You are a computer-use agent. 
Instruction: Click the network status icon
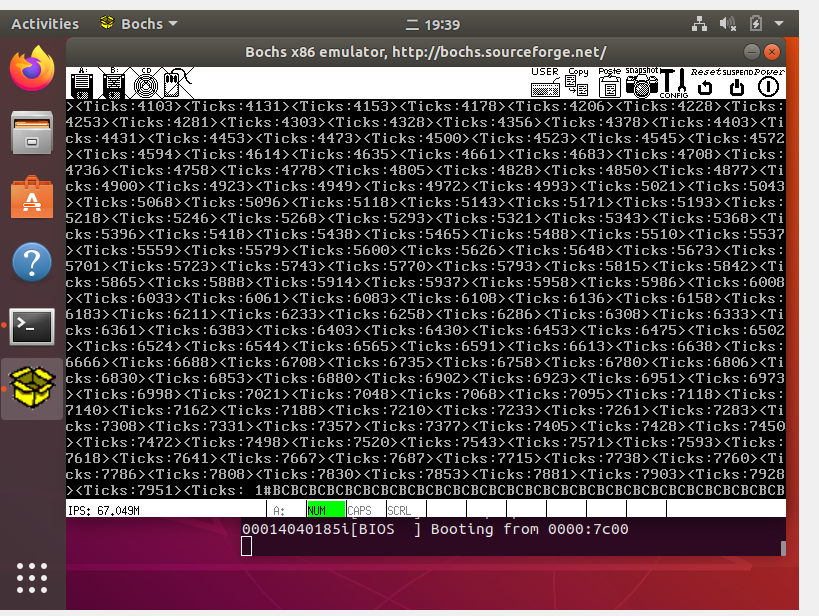coord(699,24)
